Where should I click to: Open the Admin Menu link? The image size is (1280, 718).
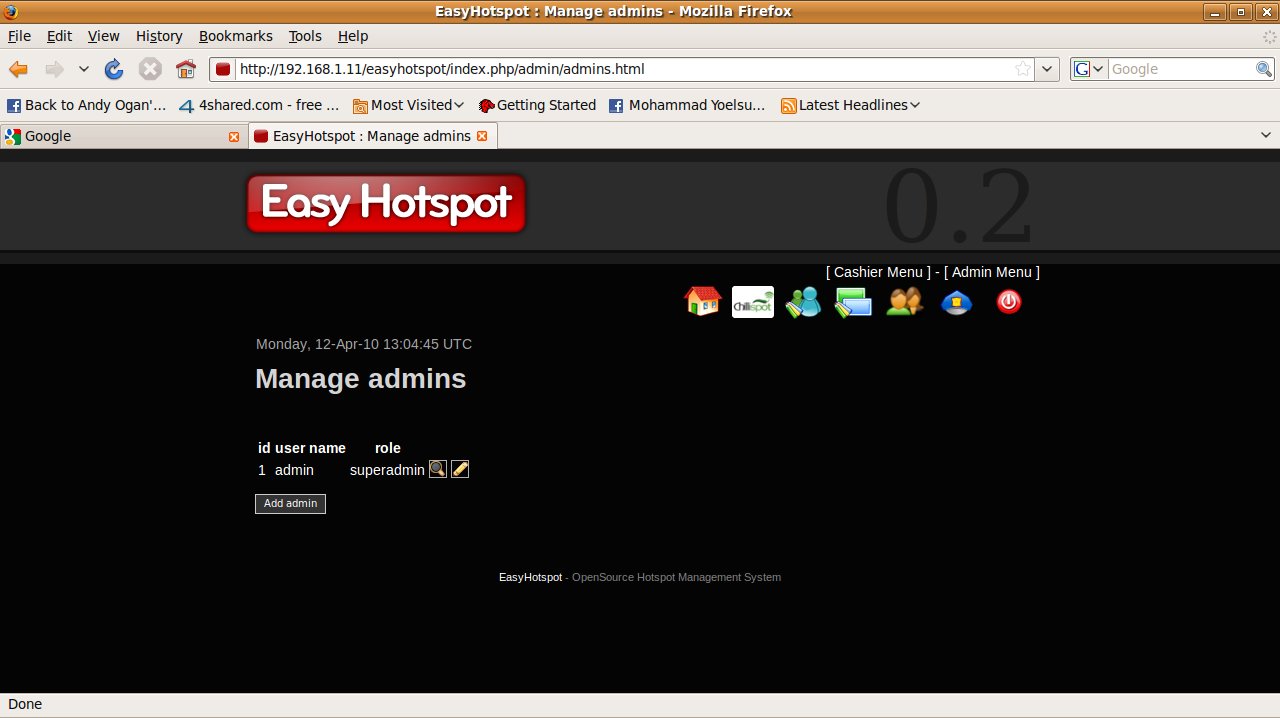pos(992,272)
